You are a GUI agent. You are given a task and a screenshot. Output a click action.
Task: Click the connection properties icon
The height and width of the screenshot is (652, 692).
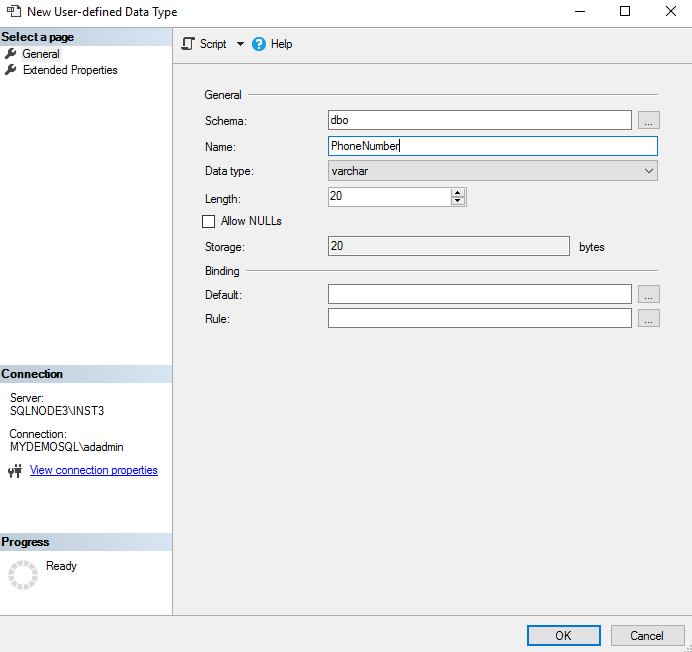click(x=14, y=471)
